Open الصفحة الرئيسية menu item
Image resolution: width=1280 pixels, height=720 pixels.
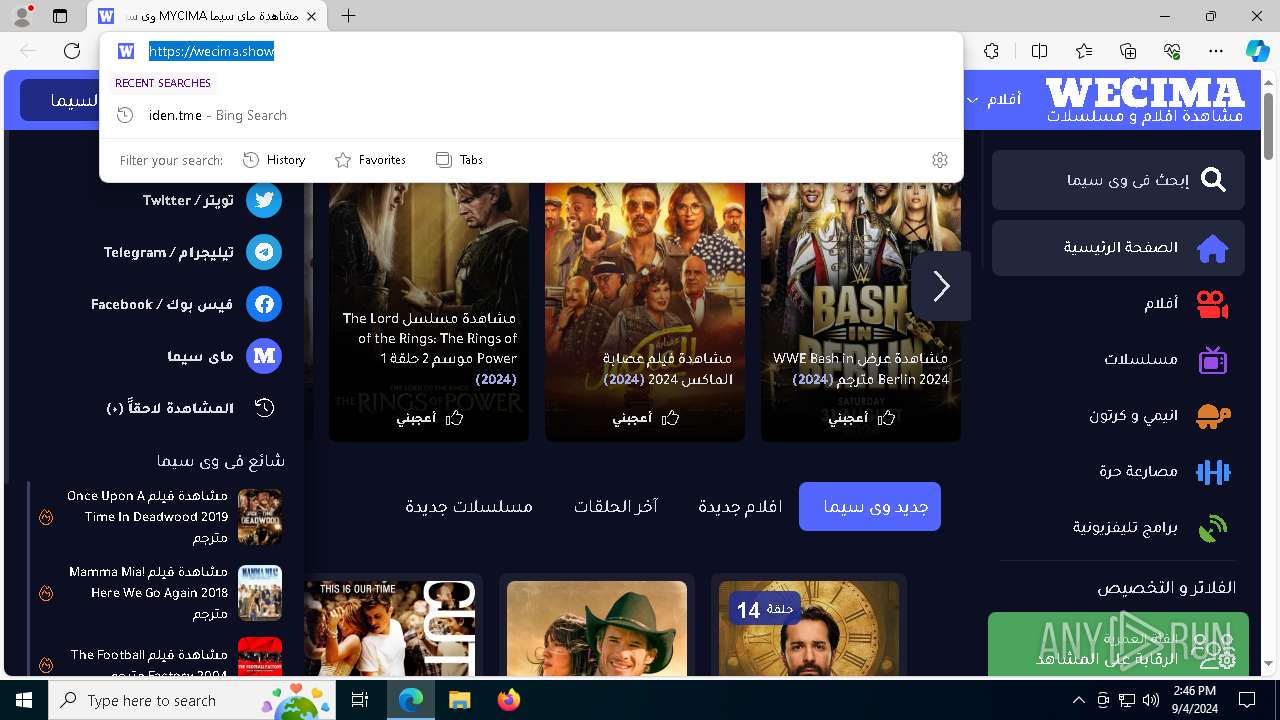(1118, 248)
